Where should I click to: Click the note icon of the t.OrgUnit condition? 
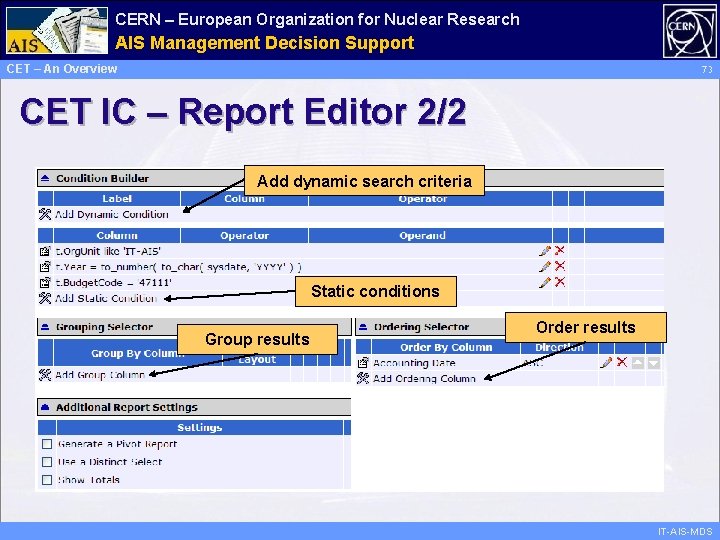point(45,251)
